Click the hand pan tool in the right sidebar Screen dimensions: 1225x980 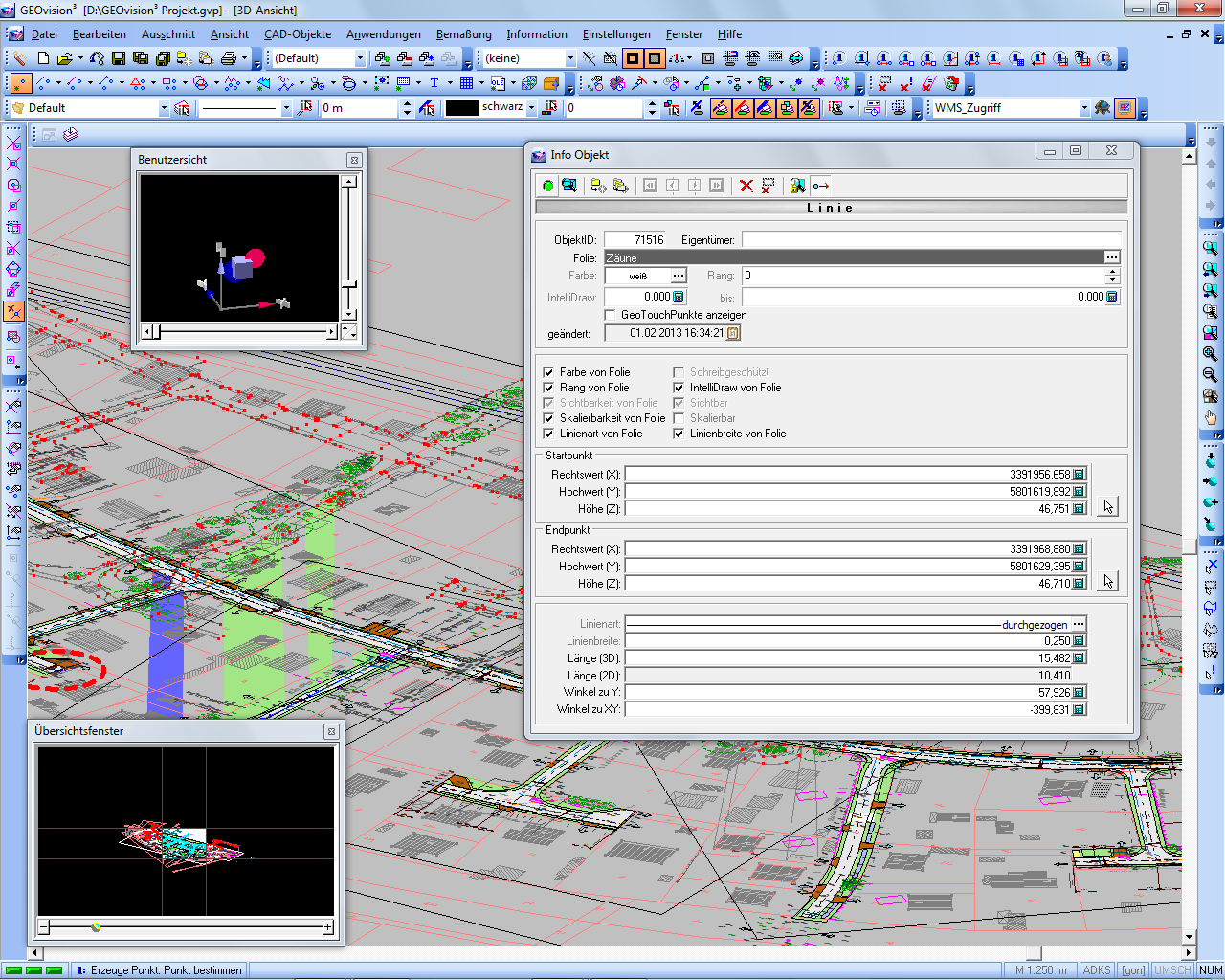coord(1211,417)
